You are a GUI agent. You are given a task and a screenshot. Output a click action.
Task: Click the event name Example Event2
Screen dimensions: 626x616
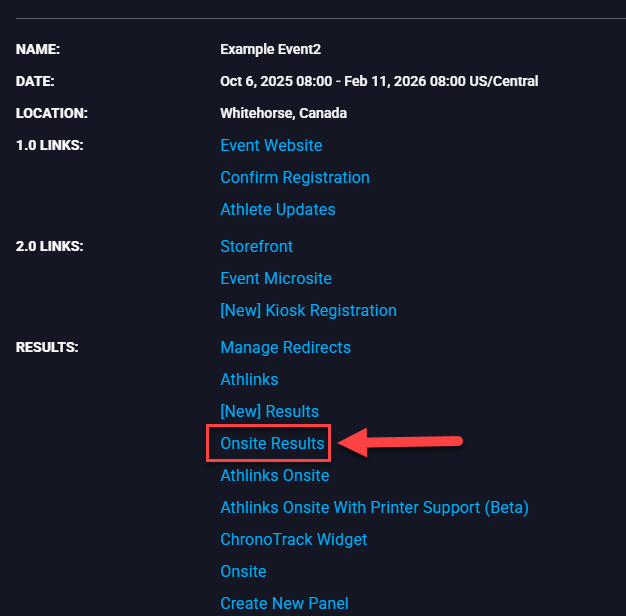point(270,49)
